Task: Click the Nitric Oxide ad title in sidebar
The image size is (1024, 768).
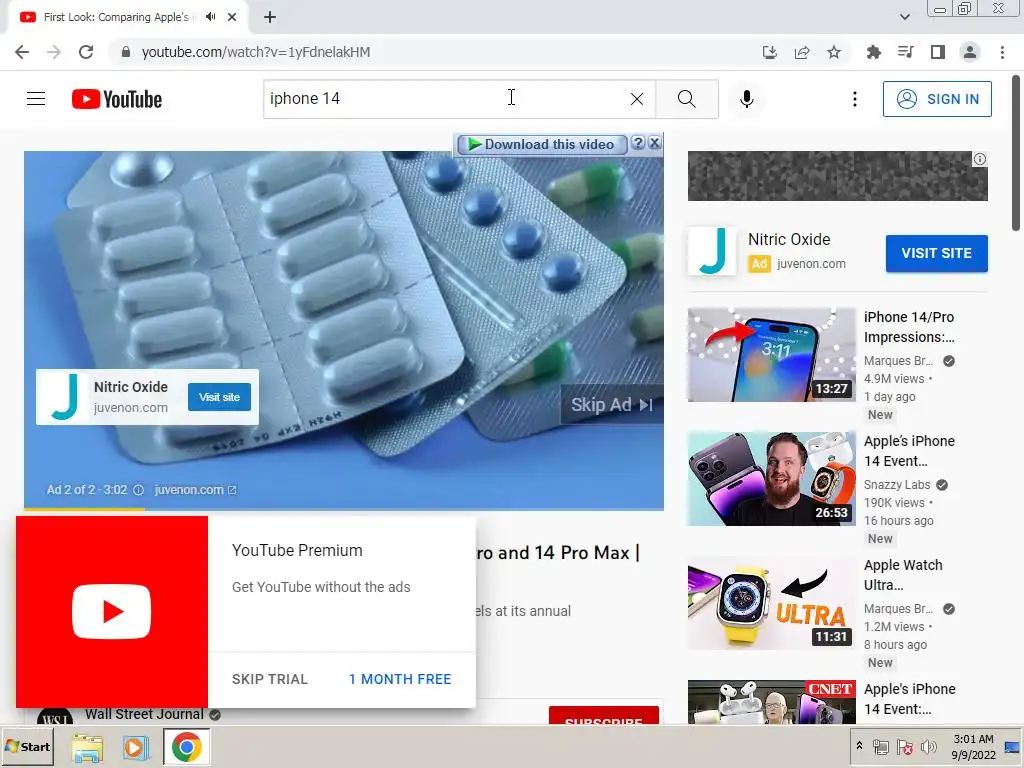Action: 789,239
